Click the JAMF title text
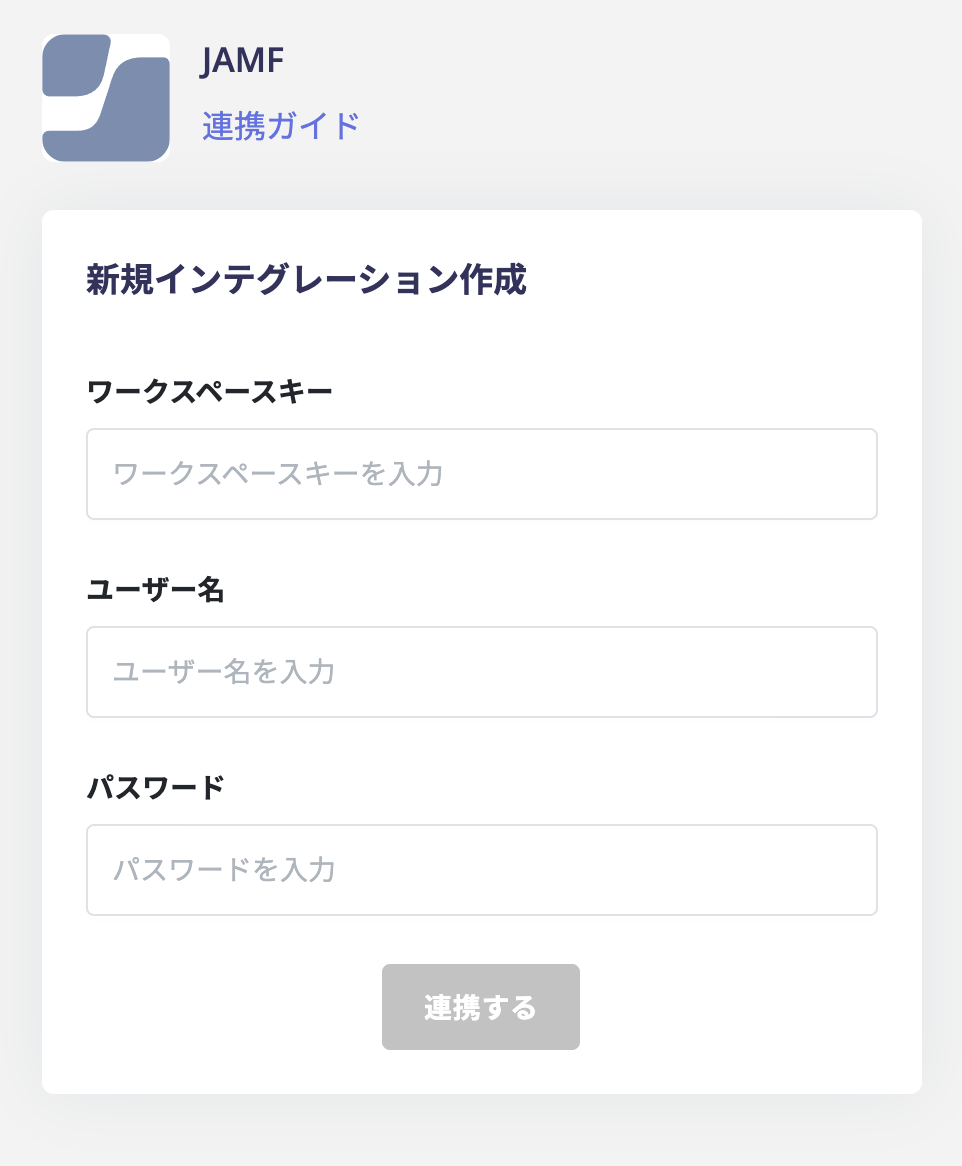Screen dimensions: 962x1166 coord(242,60)
